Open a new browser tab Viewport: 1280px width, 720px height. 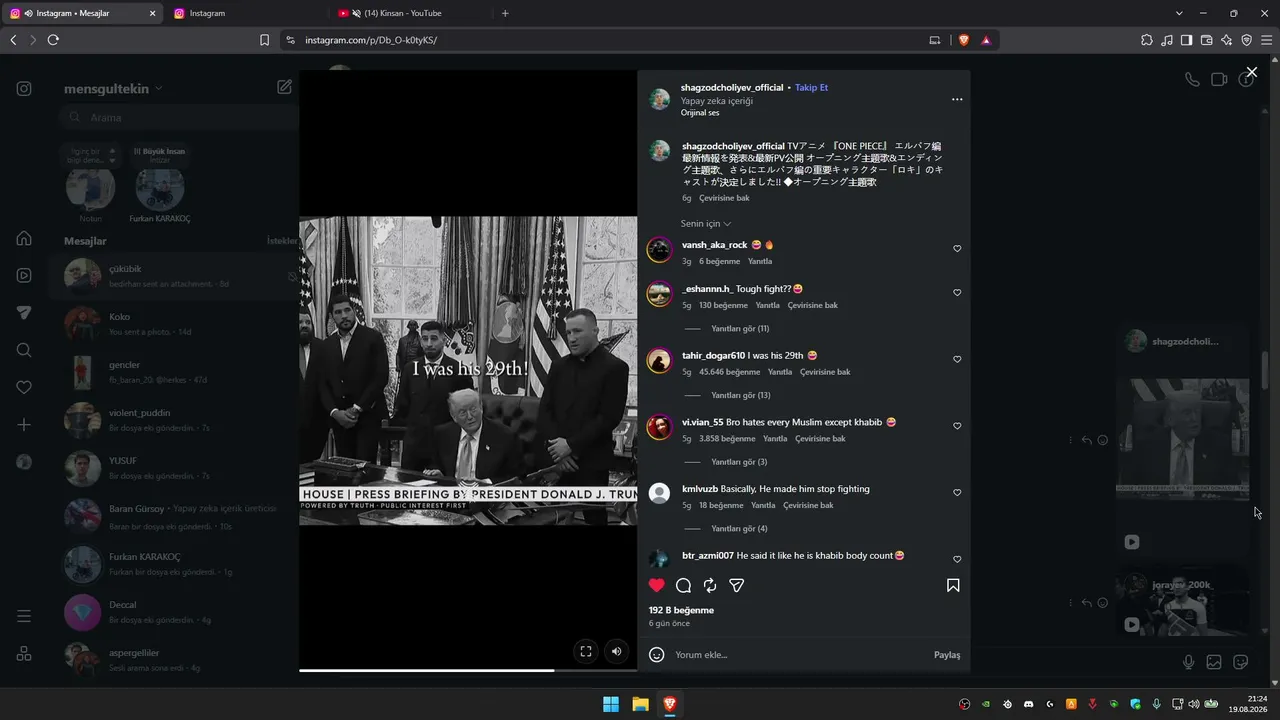pos(505,13)
